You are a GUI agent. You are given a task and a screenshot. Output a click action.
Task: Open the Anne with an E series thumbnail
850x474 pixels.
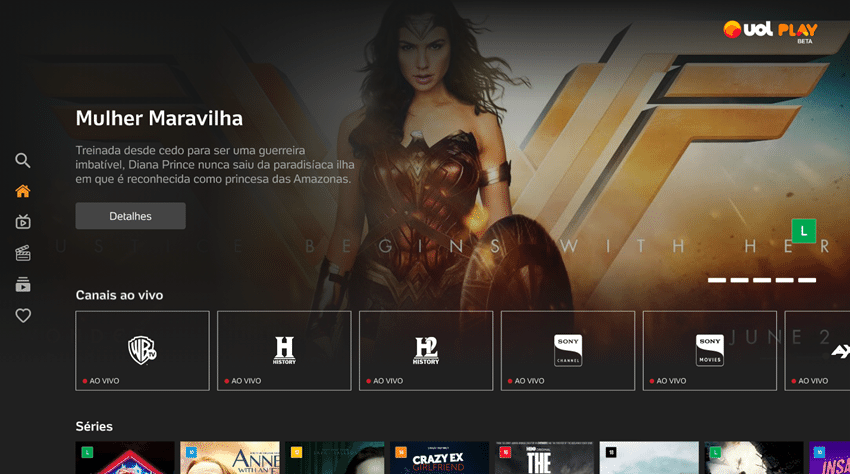coord(230,458)
